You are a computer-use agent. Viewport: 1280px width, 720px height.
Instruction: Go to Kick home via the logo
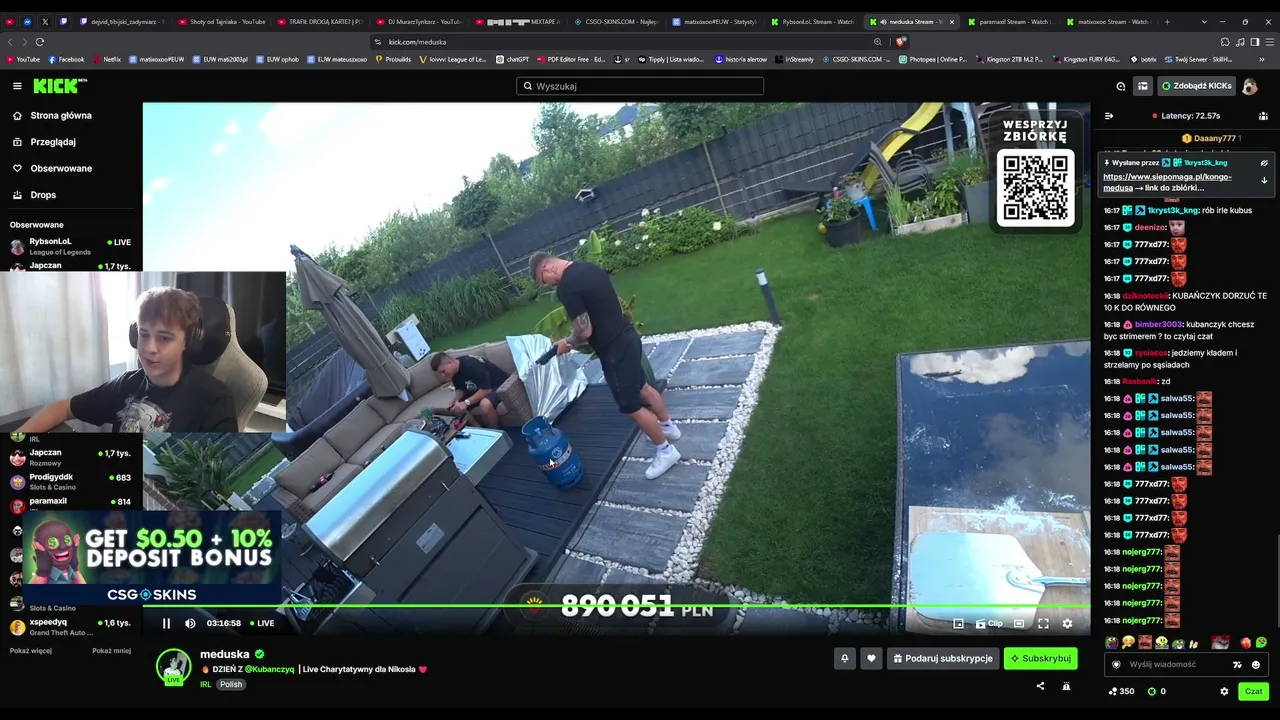[x=60, y=86]
